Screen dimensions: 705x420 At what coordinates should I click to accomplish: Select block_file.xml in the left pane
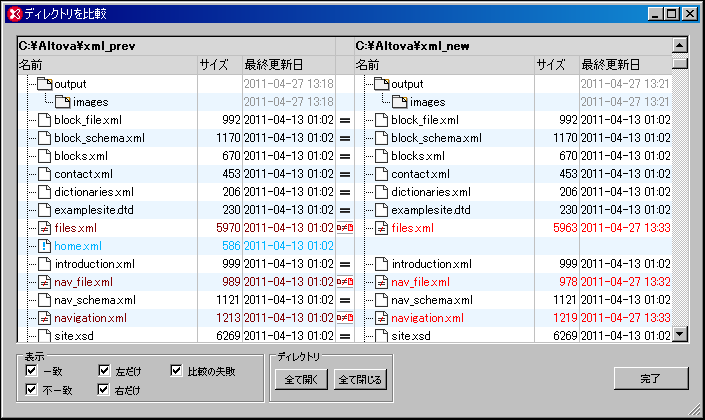[x=88, y=120]
